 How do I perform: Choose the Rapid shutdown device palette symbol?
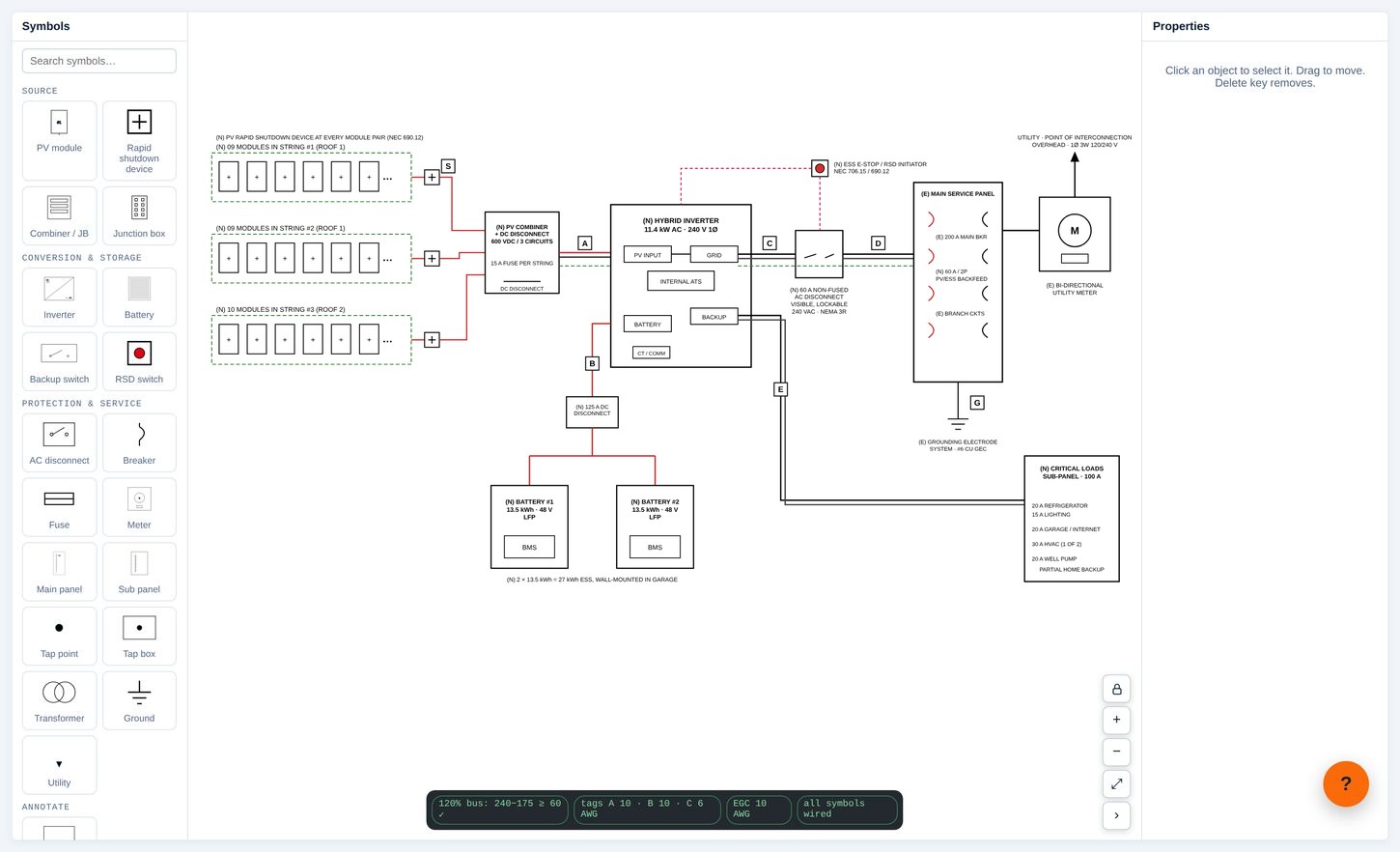coord(139,141)
